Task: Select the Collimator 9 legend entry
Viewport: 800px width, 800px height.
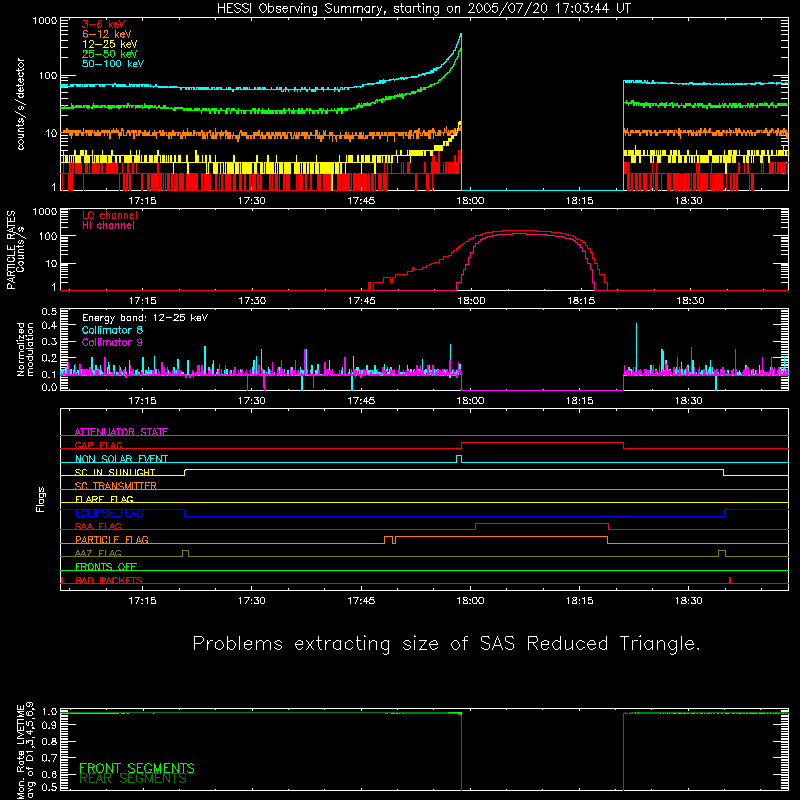Action: [112, 342]
